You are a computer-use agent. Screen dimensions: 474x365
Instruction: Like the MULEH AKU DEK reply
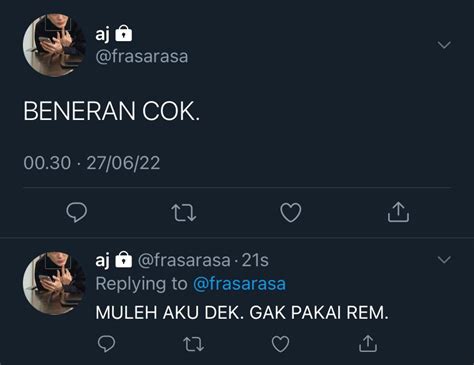(280, 344)
